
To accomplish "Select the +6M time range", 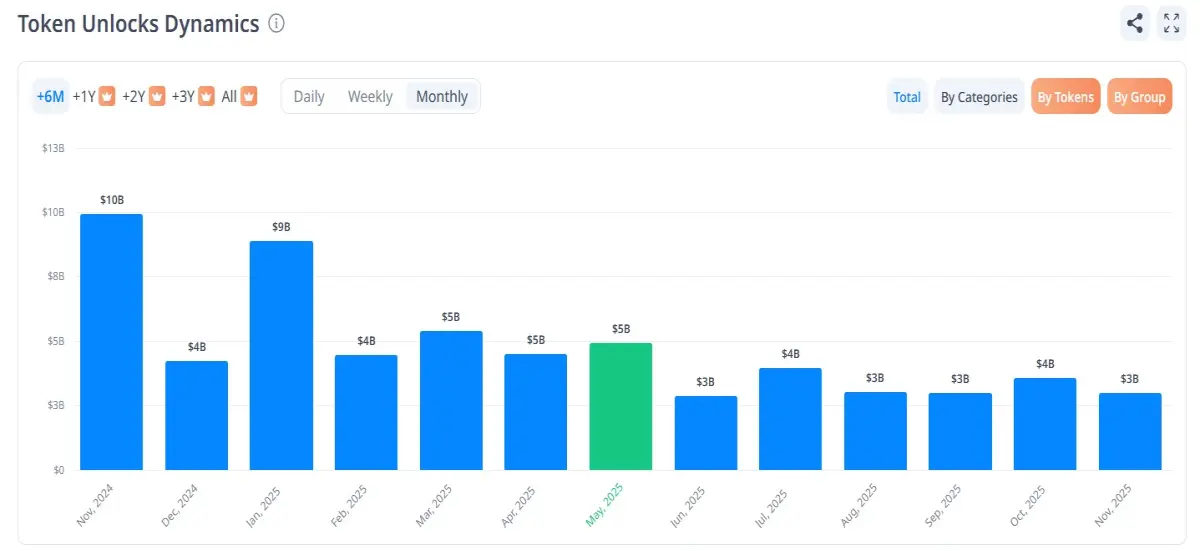I will pyautogui.click(x=50, y=97).
